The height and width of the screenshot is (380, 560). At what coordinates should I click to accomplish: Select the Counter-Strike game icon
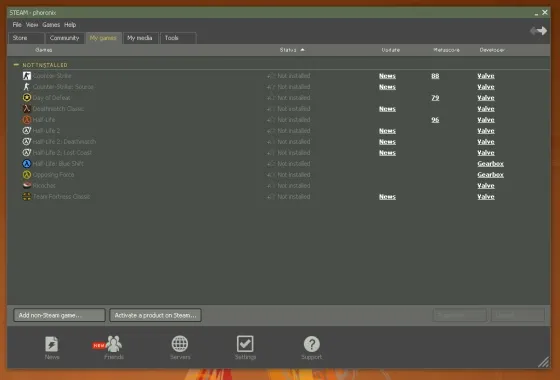27,76
